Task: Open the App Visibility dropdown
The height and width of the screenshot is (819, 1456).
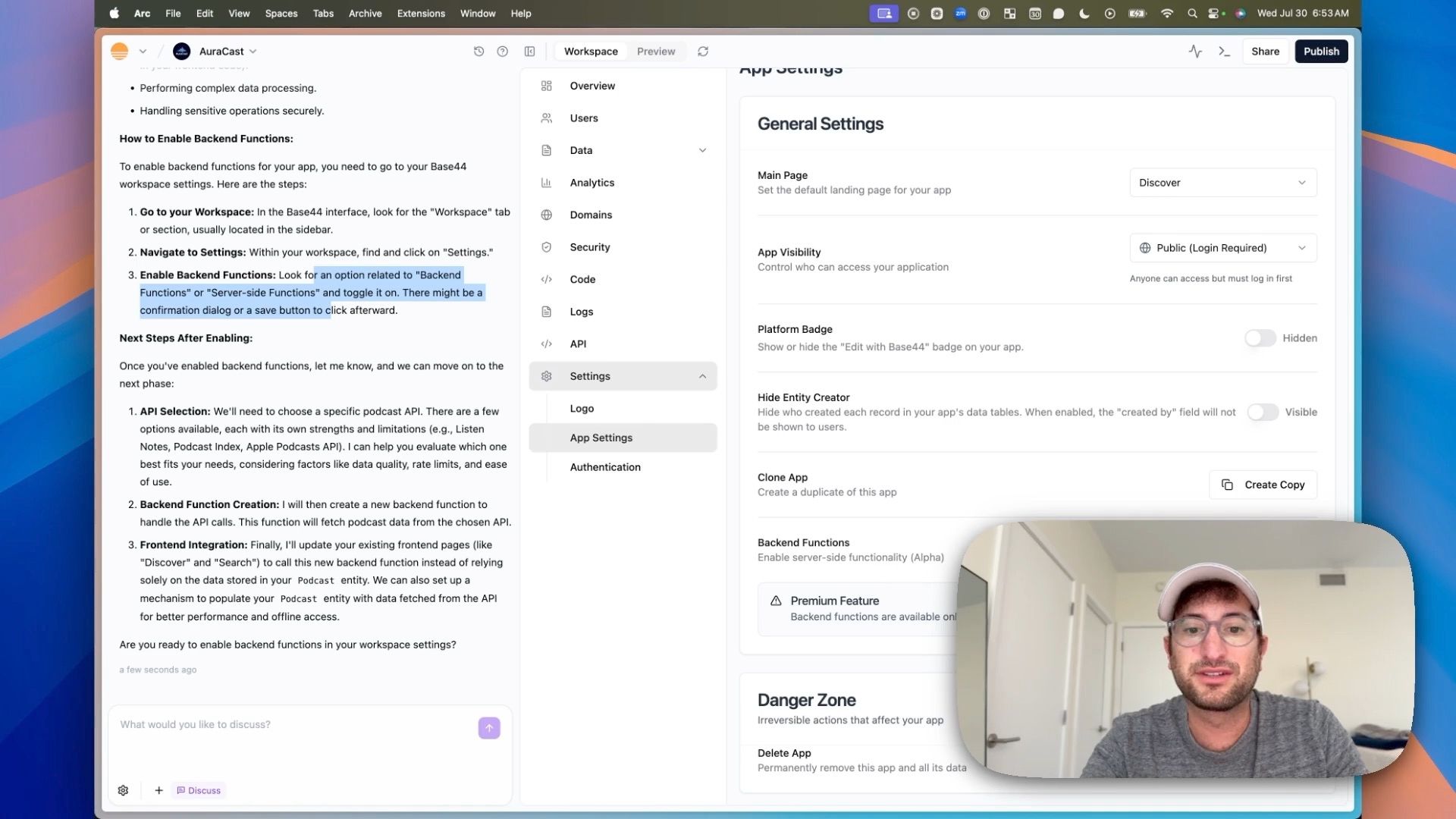Action: [x=1222, y=248]
